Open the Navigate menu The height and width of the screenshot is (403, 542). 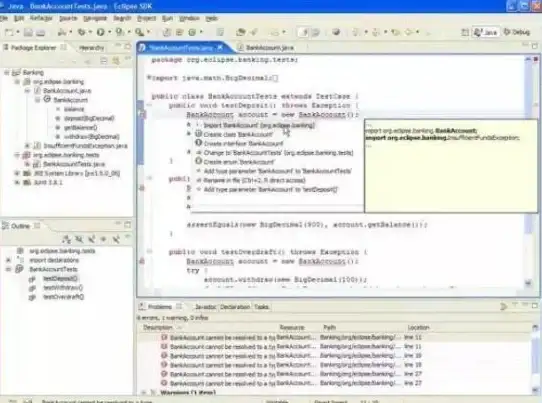tap(95, 18)
